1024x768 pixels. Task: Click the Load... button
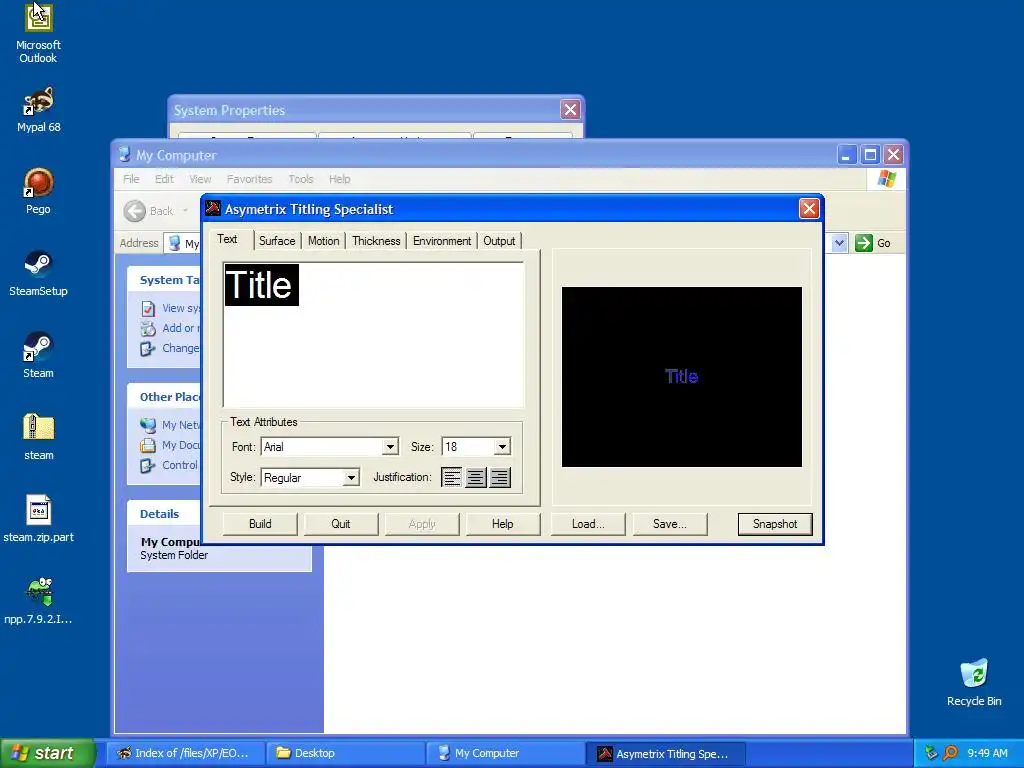588,524
